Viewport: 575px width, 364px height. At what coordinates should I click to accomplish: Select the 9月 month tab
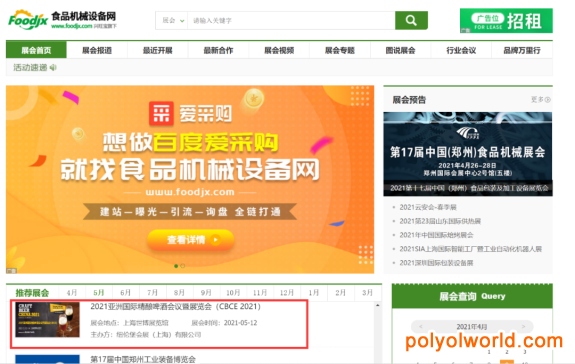coord(206,293)
